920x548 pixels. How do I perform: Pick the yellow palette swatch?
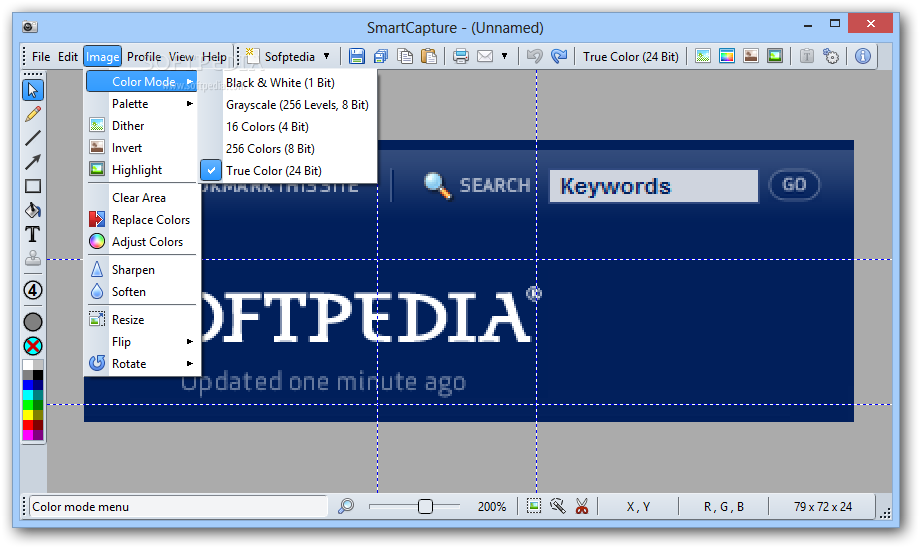click(28, 415)
